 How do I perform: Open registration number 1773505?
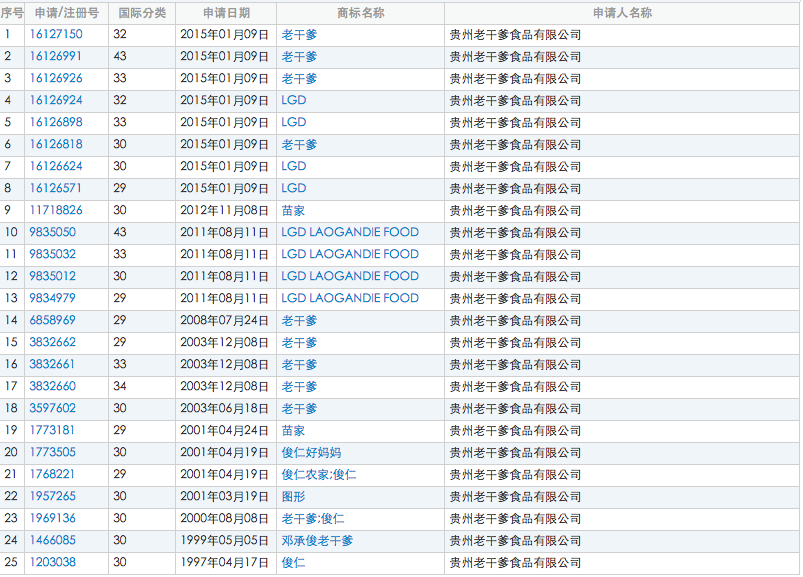53,453
